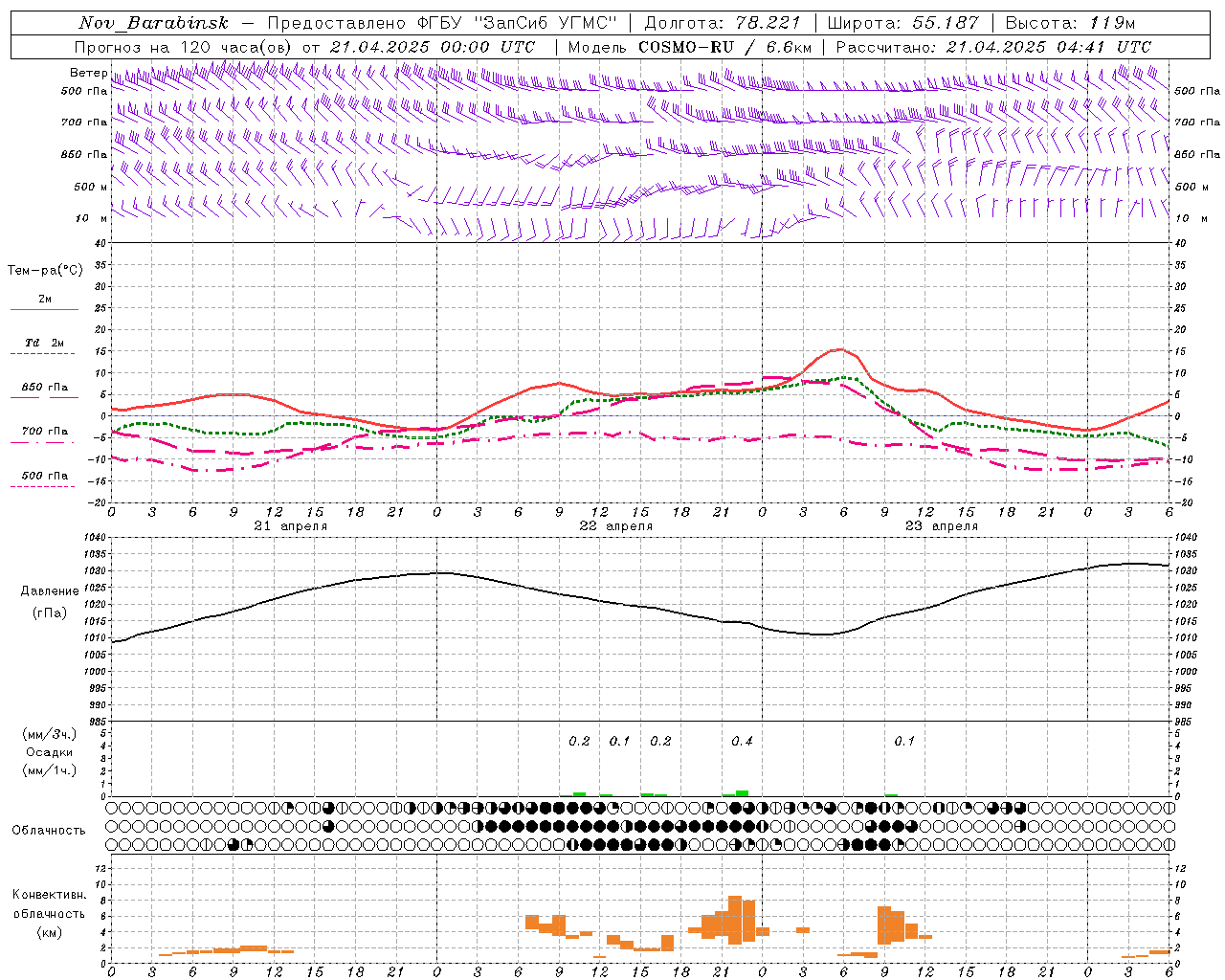Select the Td 2м dew point legend entry

45,343
